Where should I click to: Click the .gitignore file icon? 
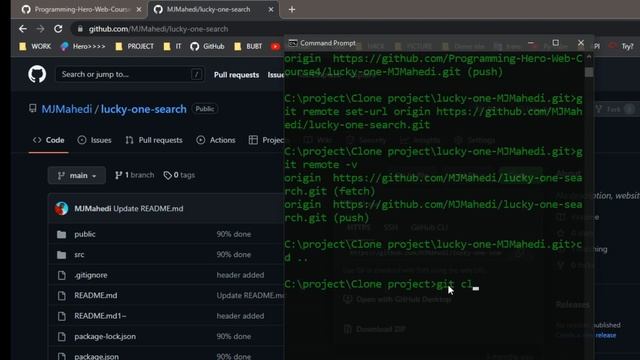click(62, 275)
